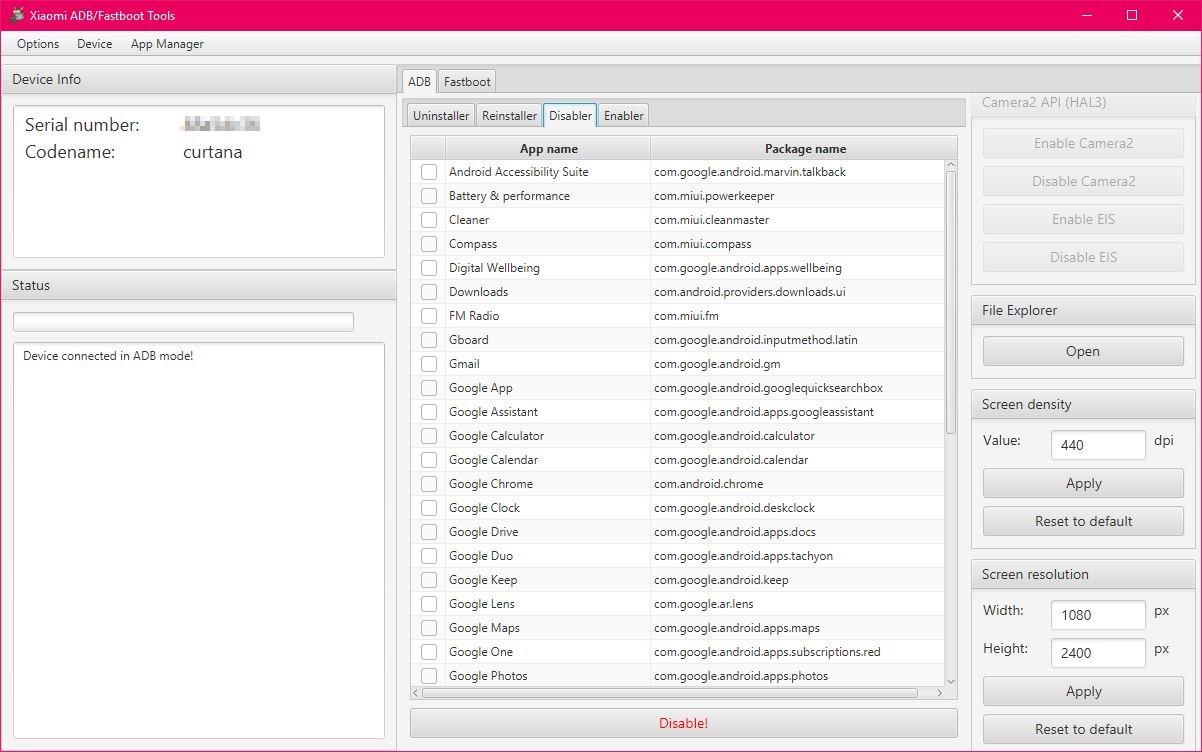This screenshot has height=752, width=1202.
Task: Select the Google Chrome checkbox
Action: (x=429, y=484)
